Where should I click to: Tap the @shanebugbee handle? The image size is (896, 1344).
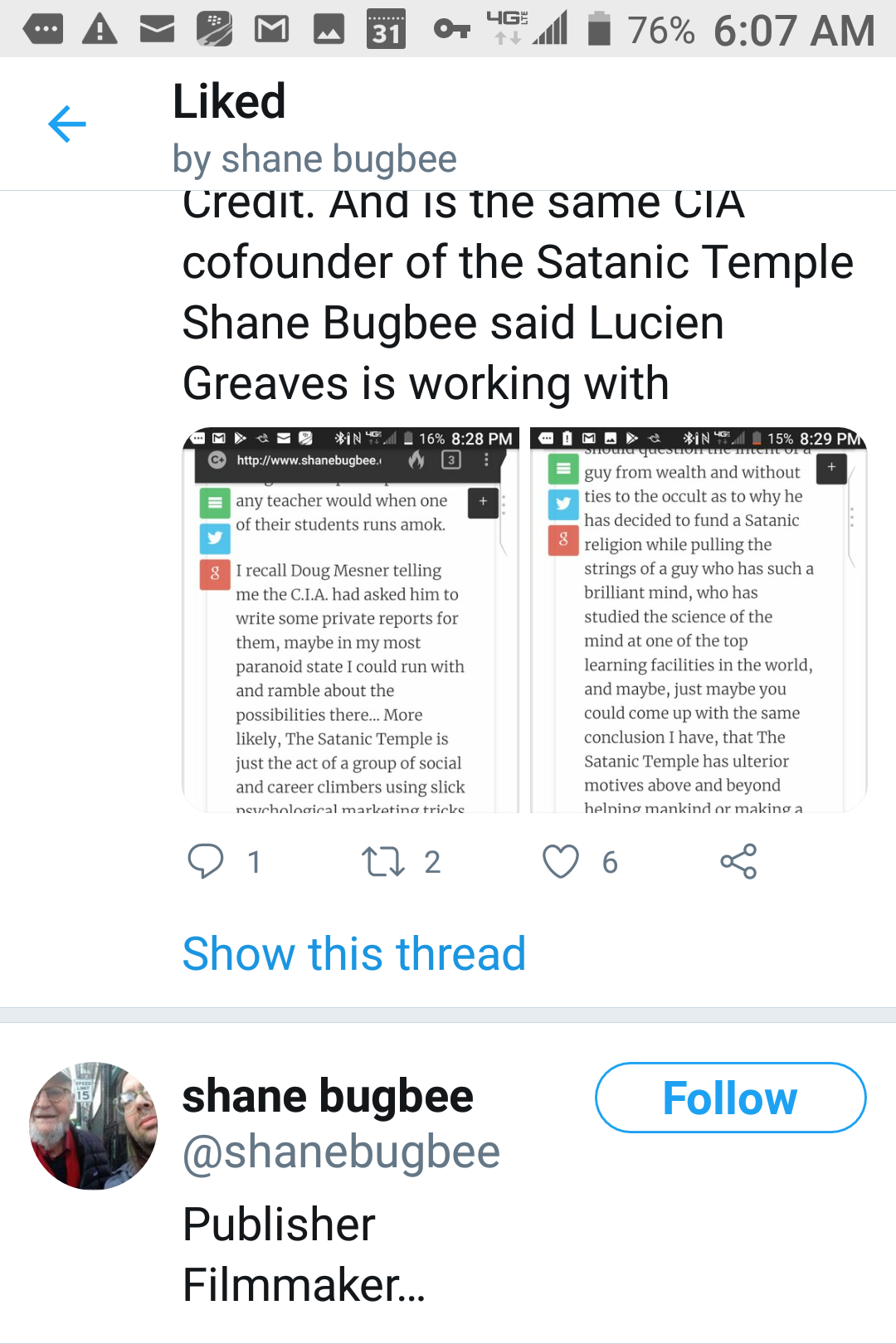coord(341,1152)
